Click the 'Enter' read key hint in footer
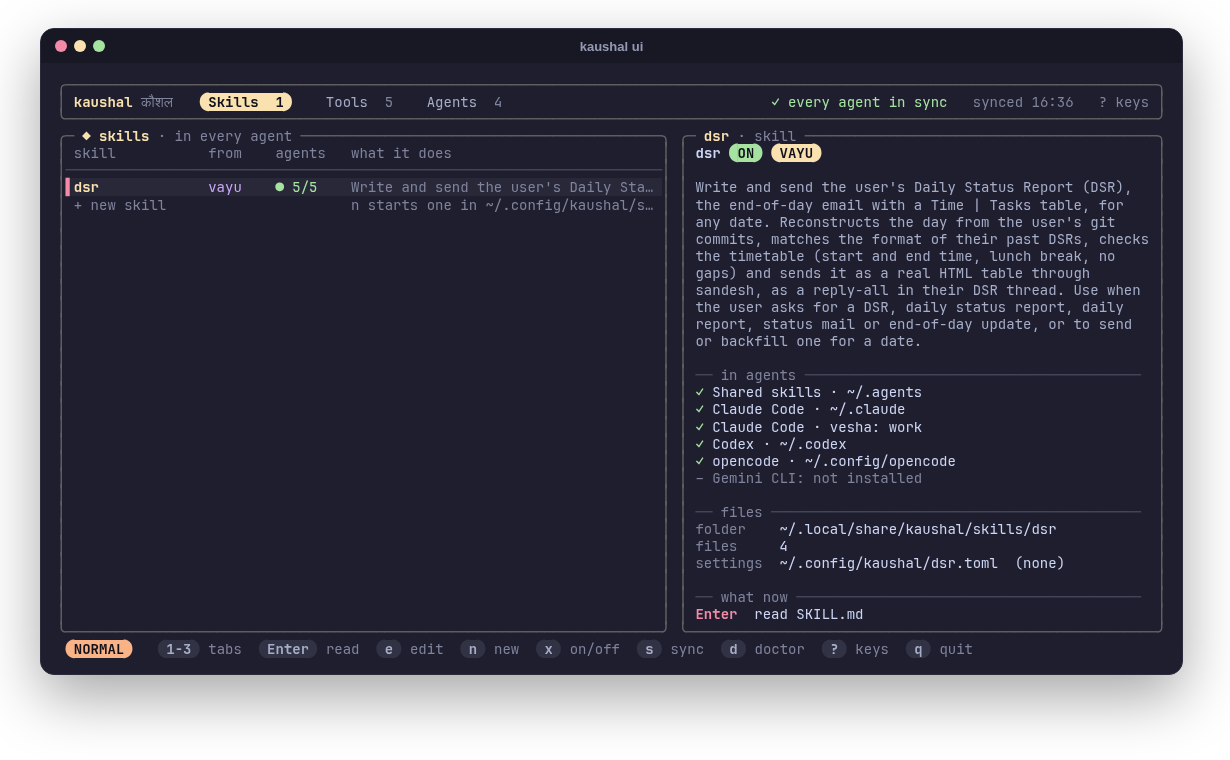This screenshot has height=760, width=1230. tap(288, 649)
